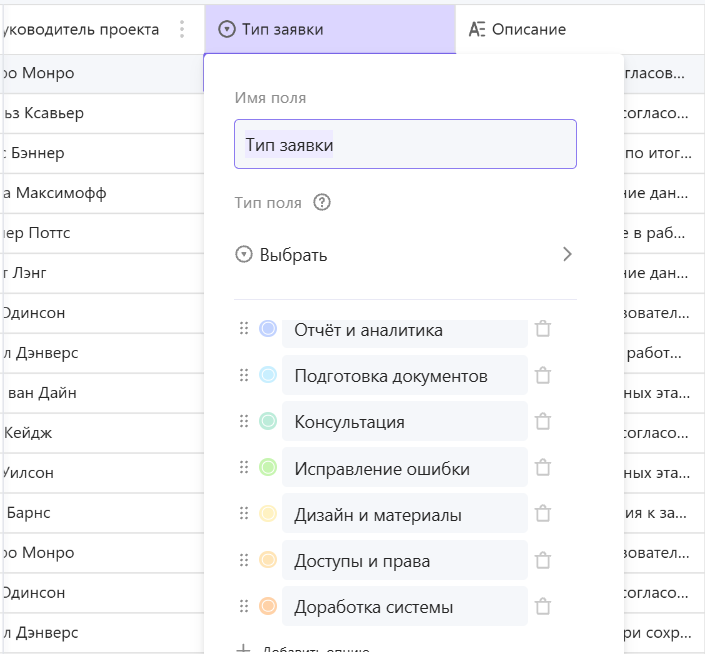Edit the Дизайн и материалы option name
Image resolution: width=705 pixels, height=654 pixels.
coord(405,514)
